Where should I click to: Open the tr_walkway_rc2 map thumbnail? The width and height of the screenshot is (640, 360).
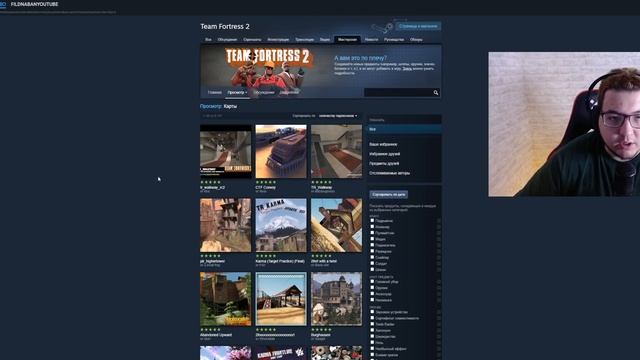[x=226, y=151]
